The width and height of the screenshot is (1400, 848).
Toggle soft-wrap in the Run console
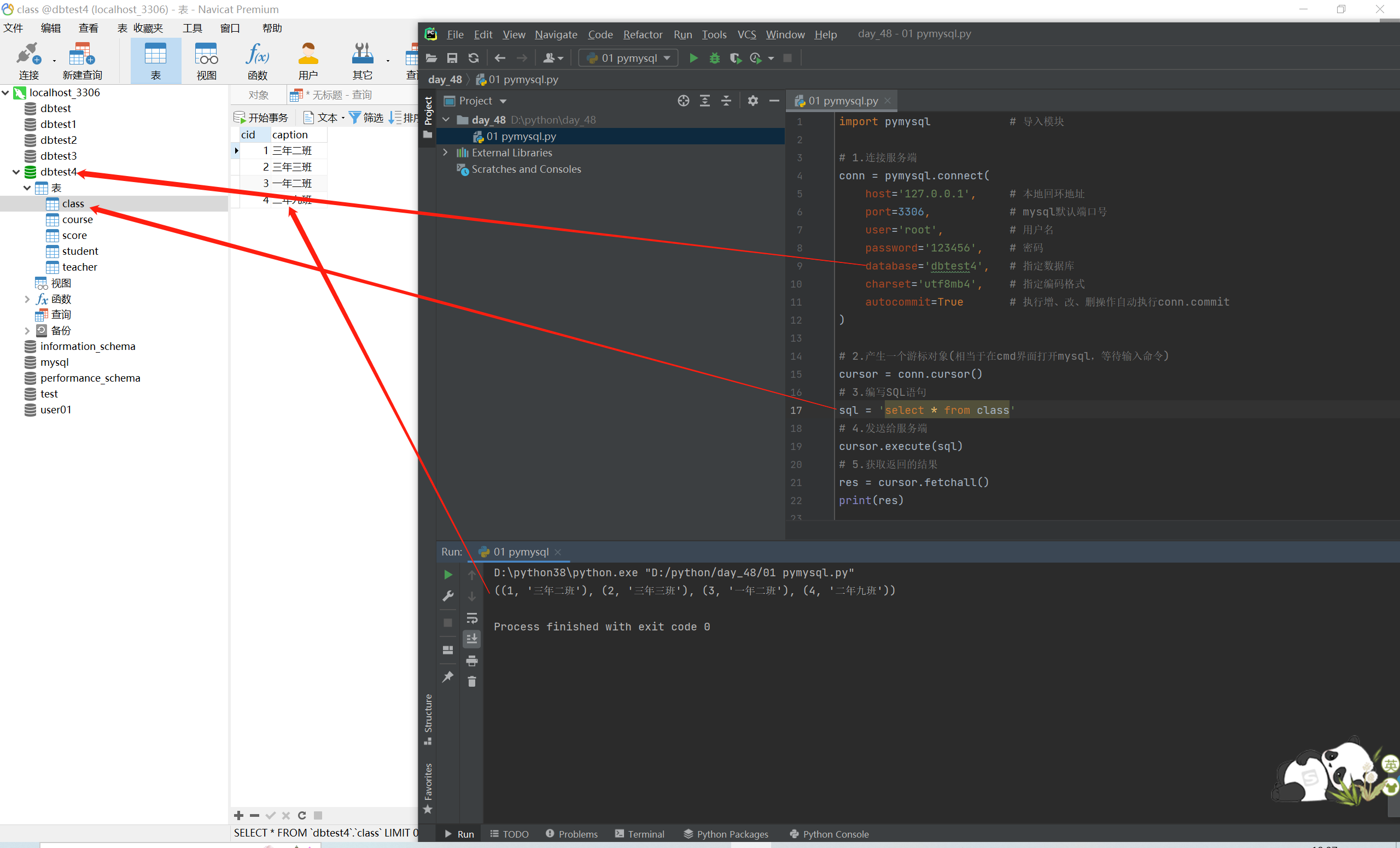471,618
